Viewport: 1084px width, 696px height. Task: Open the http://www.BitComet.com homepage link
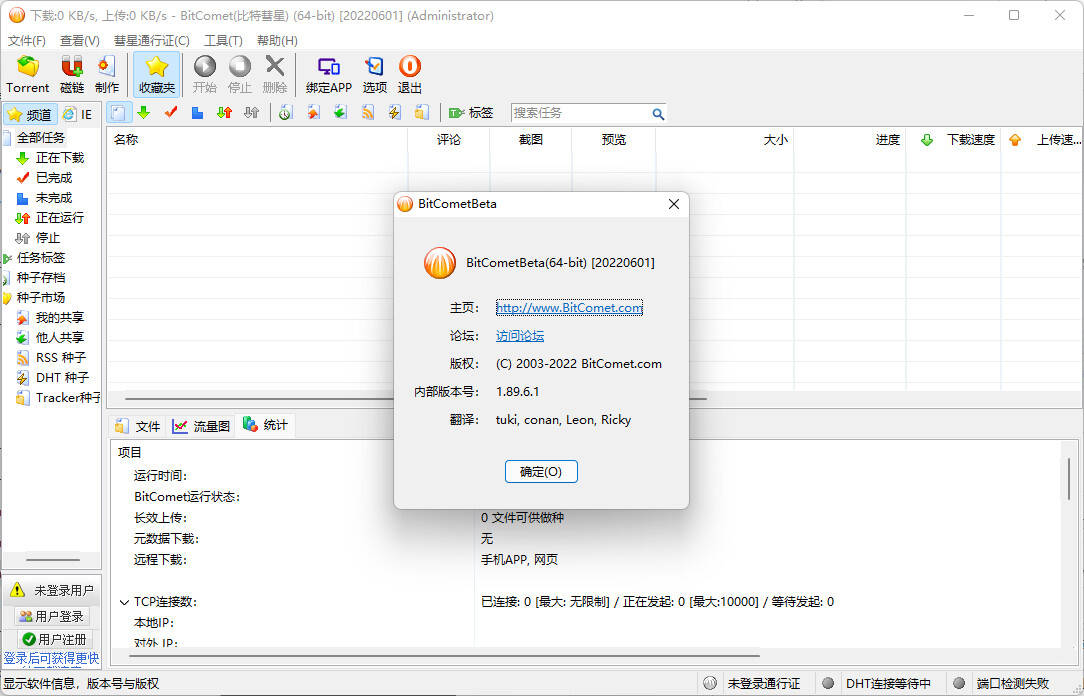click(569, 308)
